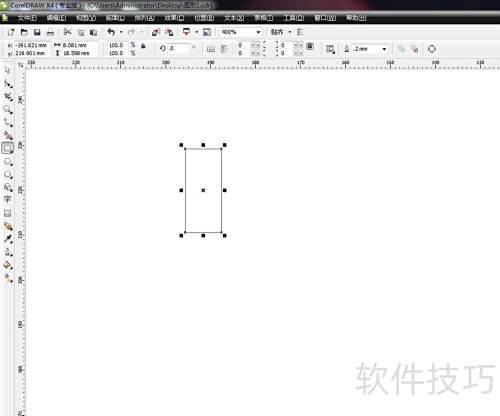
Task: Copy the selected object
Action: coord(81,32)
